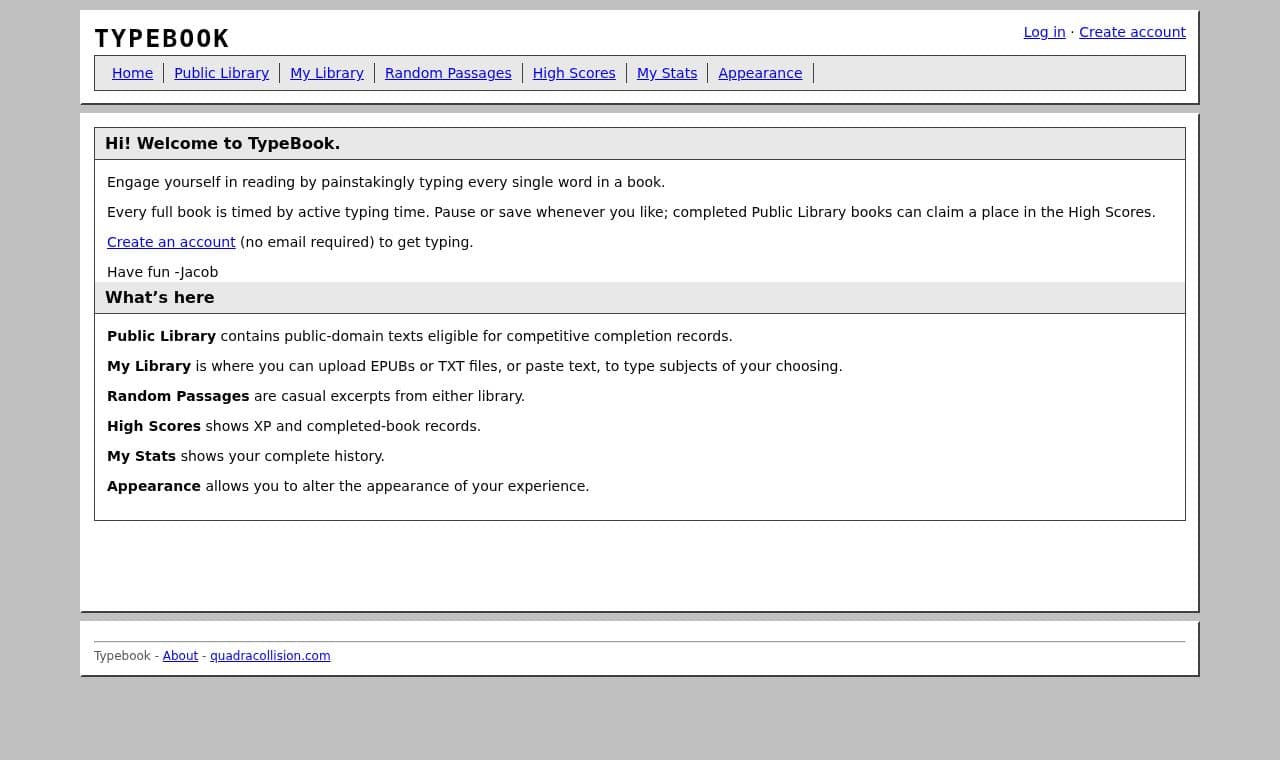
Task: Open the About link in footer
Action: 180,656
